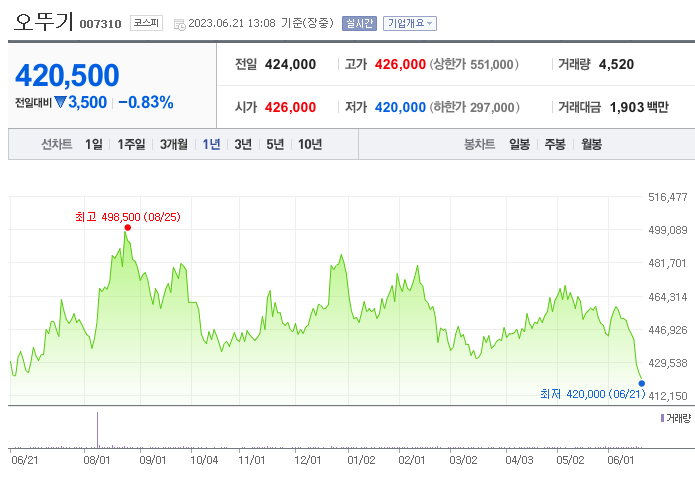Click the red 최고 peak marker dot

coord(128,228)
